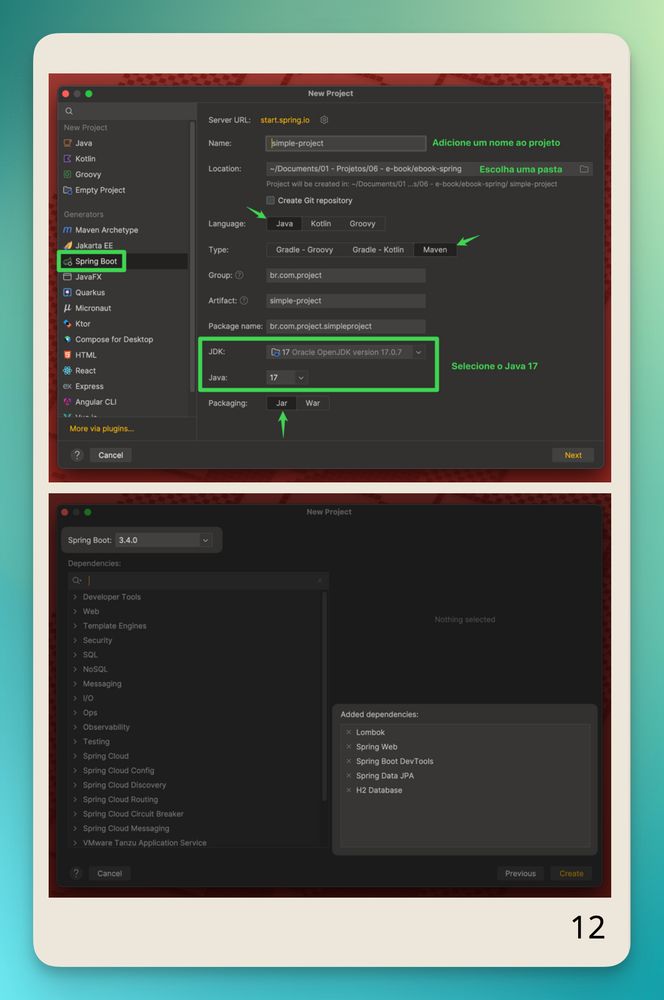Cancel the first New Project dialog
The image size is (664, 1000).
[x=110, y=455]
